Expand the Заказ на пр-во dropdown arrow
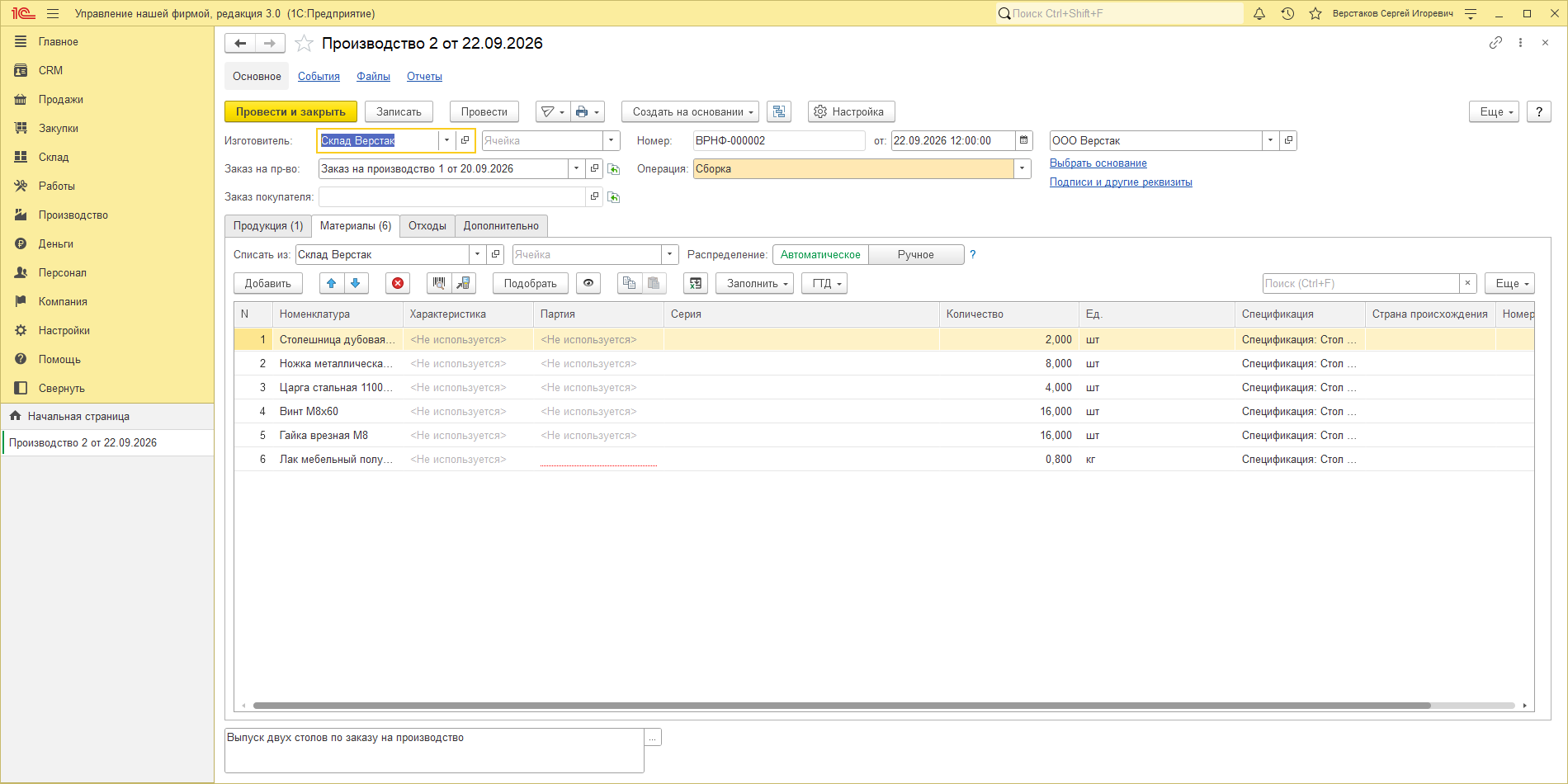The width and height of the screenshot is (1568, 784). (x=576, y=168)
